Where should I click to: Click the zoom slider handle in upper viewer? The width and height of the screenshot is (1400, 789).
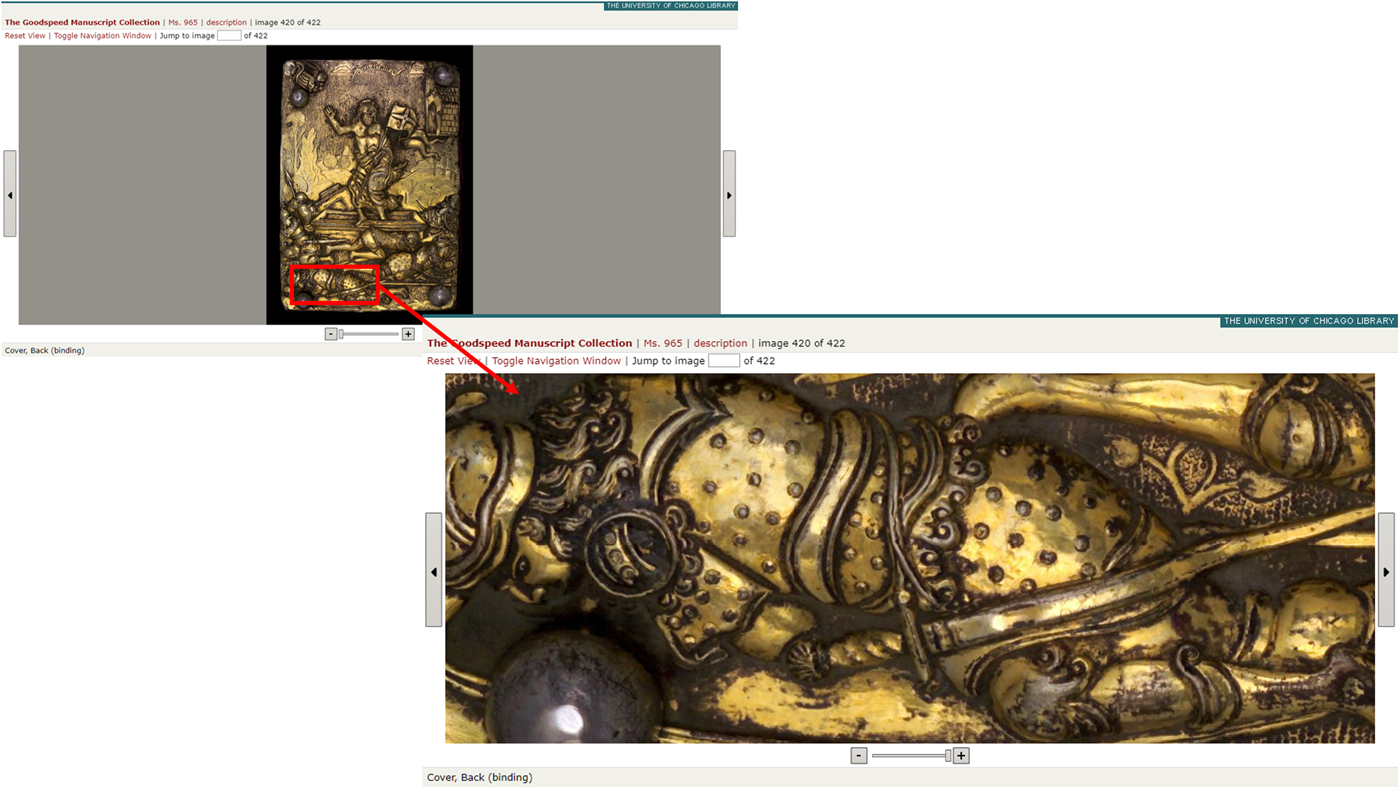point(341,334)
